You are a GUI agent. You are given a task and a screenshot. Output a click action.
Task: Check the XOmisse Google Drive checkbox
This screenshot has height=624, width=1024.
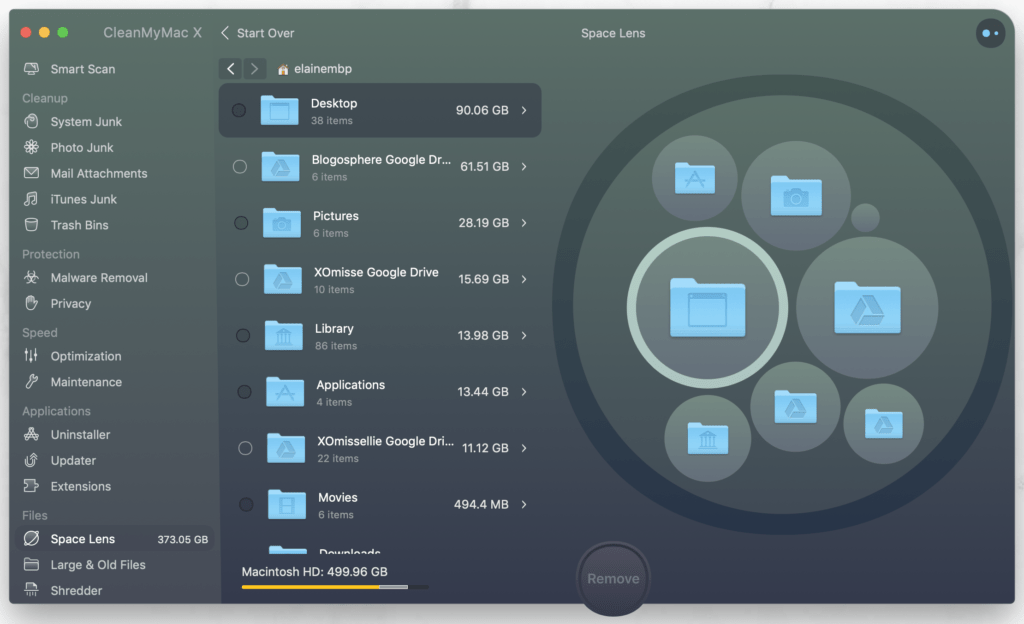click(242, 279)
